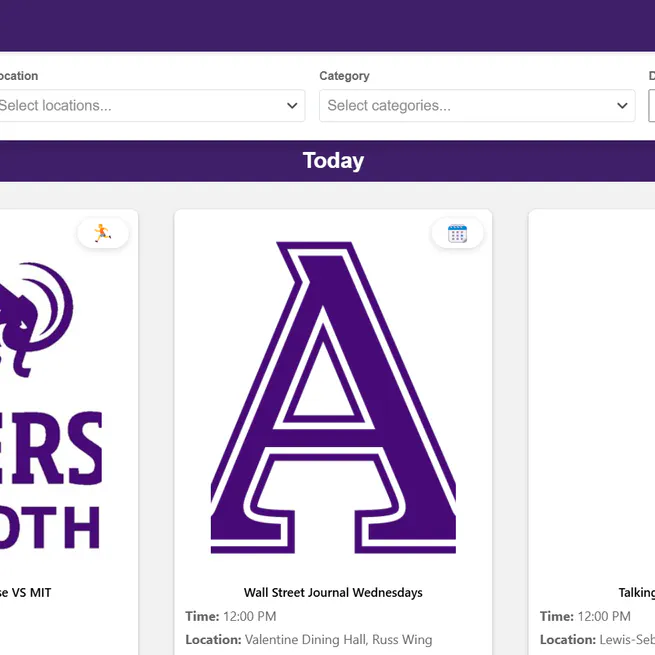Click the Today section header
Image resolution: width=655 pixels, height=655 pixels.
pyautogui.click(x=333, y=161)
